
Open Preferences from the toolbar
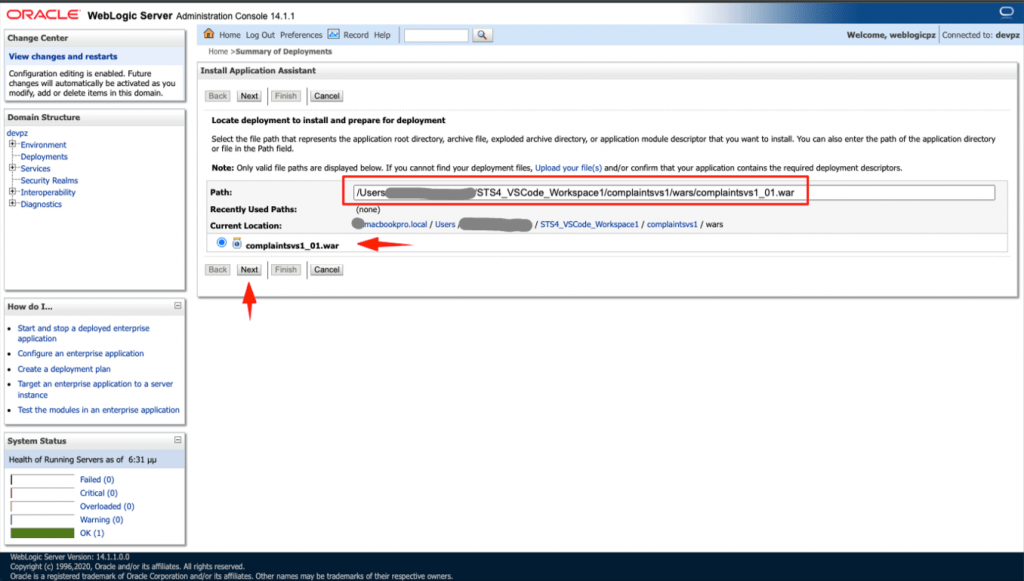(301, 35)
